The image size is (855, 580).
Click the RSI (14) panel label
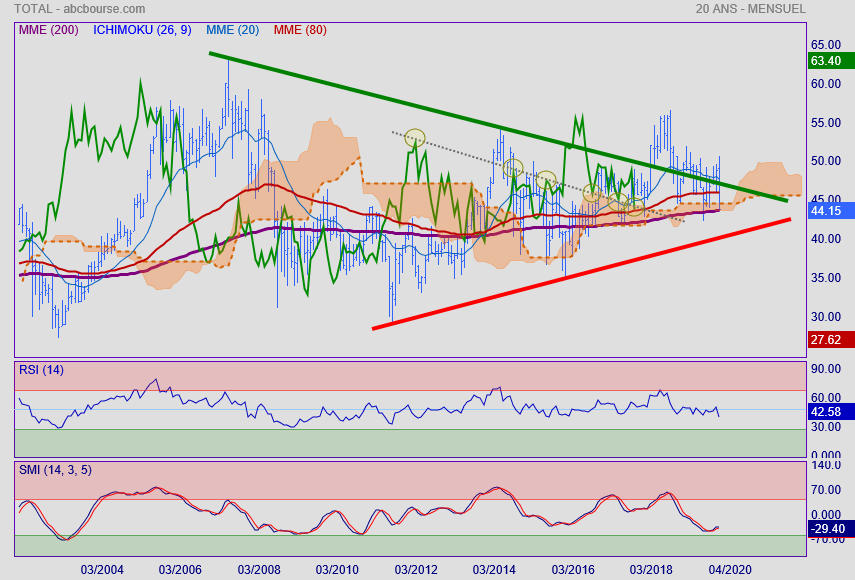click(41, 370)
